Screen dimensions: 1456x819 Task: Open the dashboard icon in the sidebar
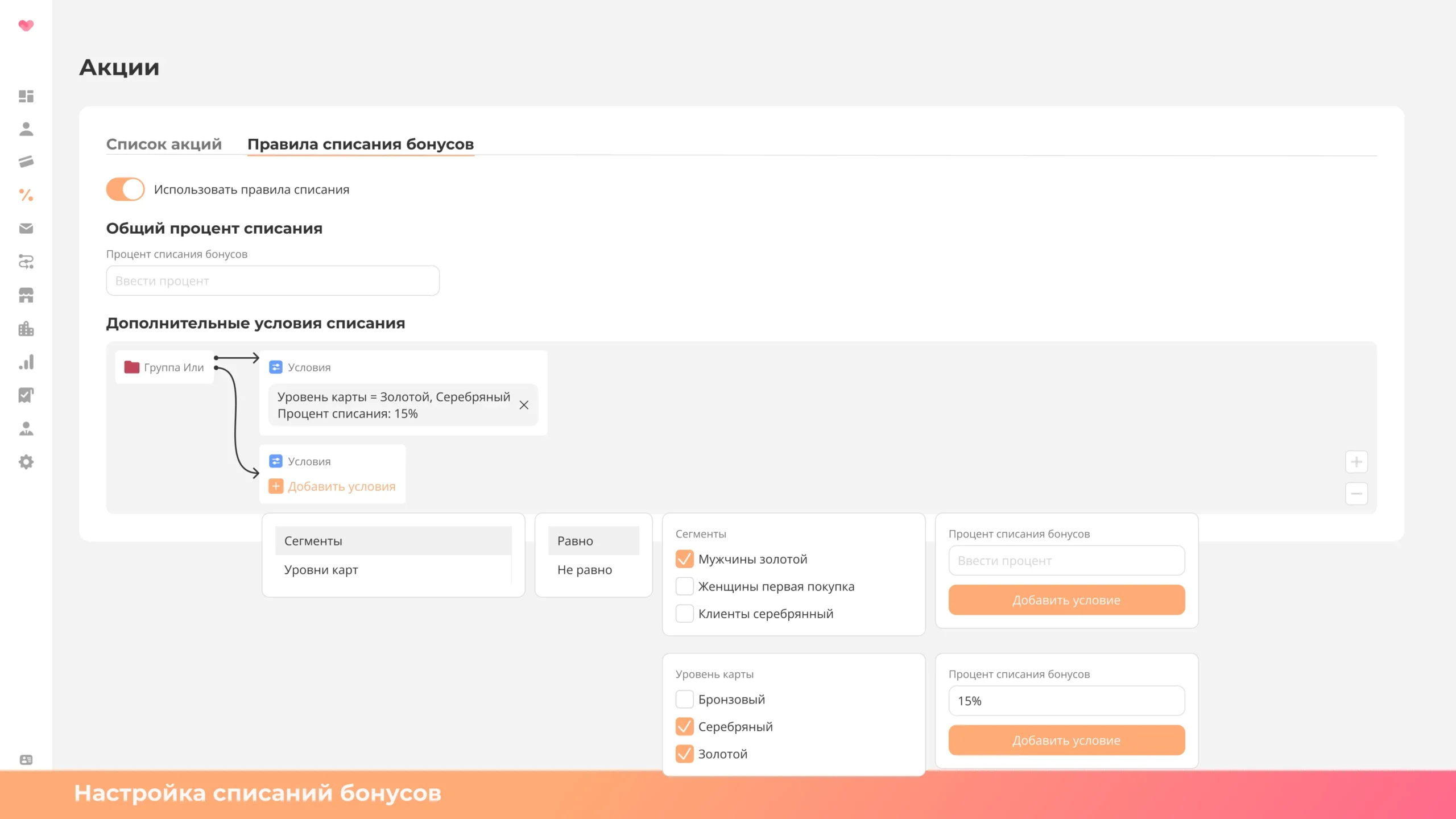(26, 96)
